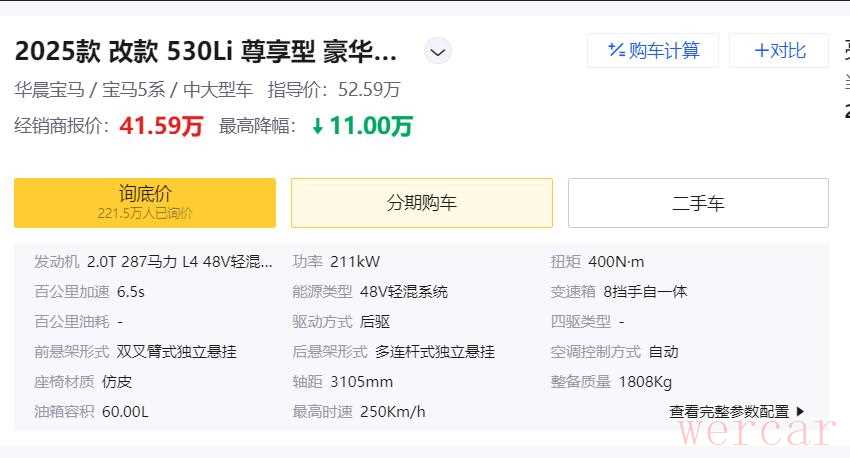Click the plus icon in 对比

(761, 50)
